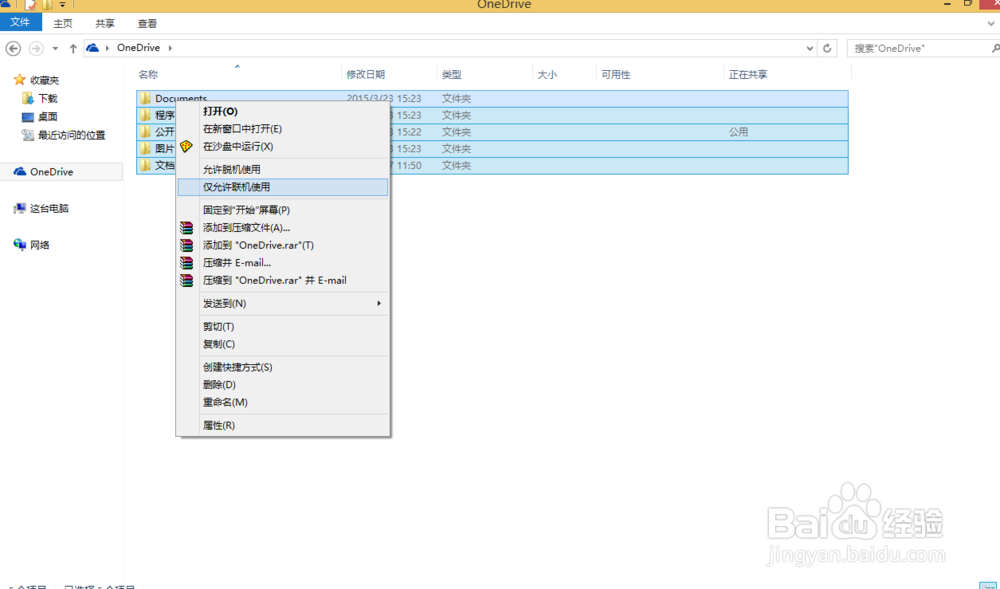
Task: Open 下载 in the navigation pane
Action: (48, 98)
